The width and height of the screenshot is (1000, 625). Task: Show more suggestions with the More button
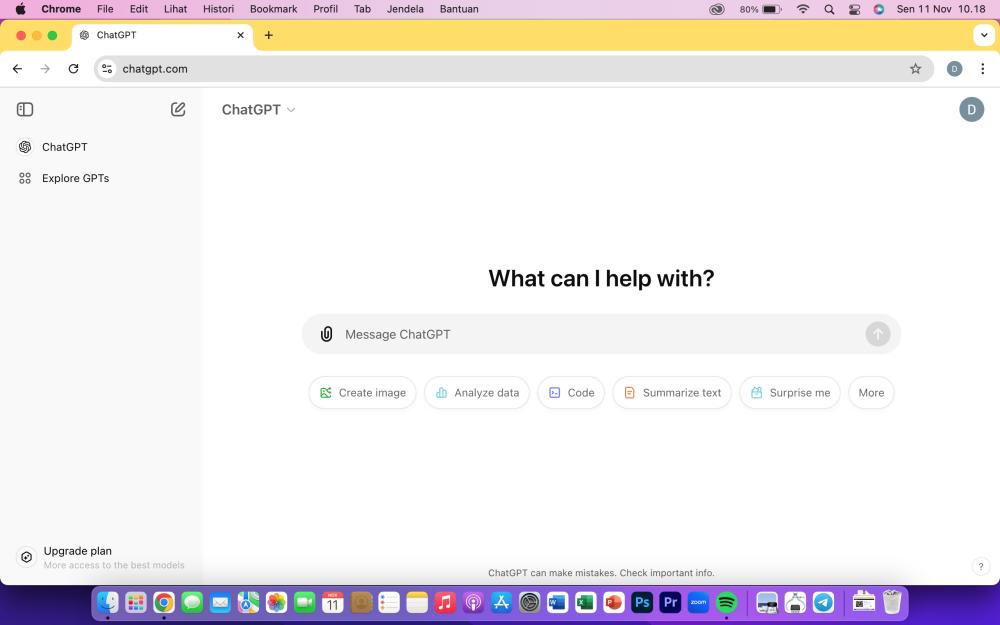click(x=871, y=393)
